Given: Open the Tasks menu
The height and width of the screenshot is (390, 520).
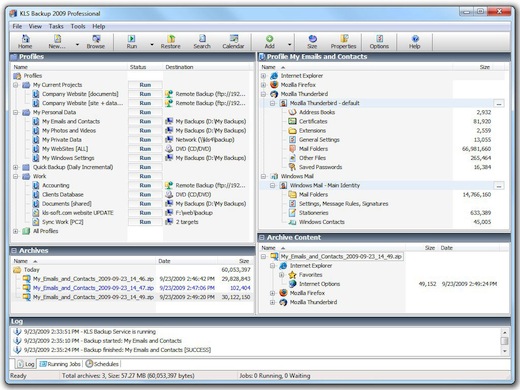Looking at the screenshot, I should [56, 26].
